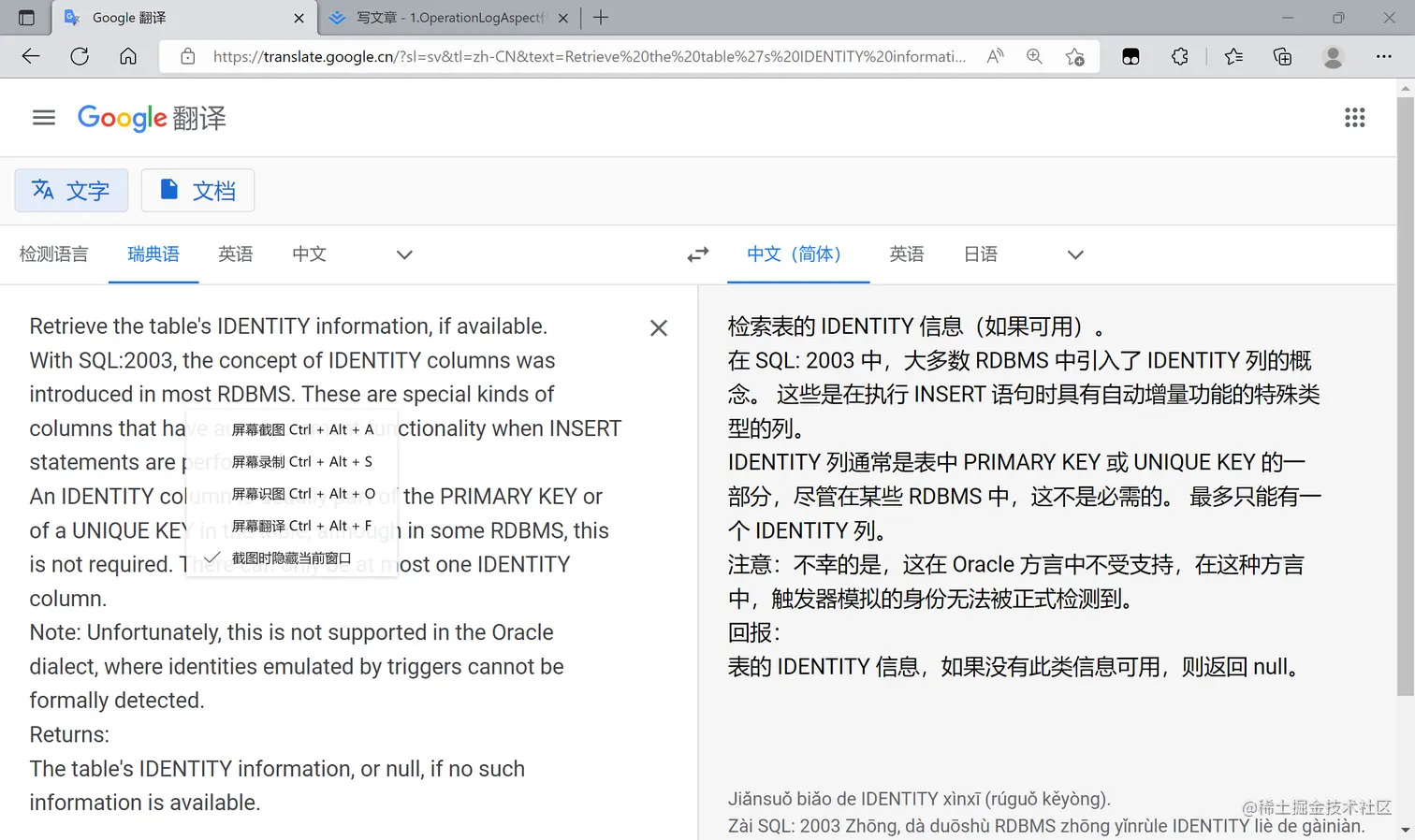This screenshot has height=840, width=1415.
Task: Switch to the 写文章 tab
Action: click(449, 18)
